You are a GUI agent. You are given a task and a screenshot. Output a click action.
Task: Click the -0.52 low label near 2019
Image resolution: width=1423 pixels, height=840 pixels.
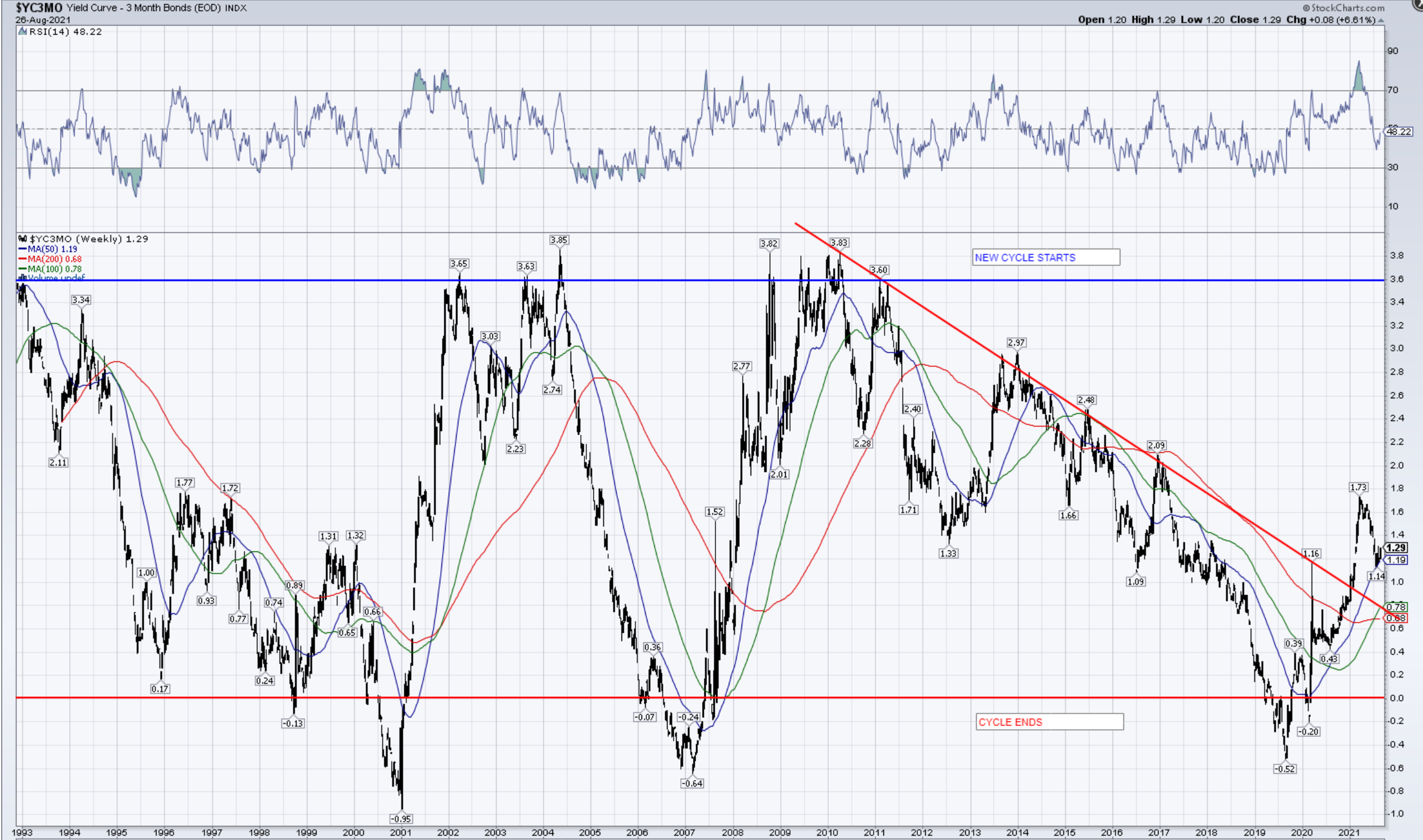(1285, 769)
